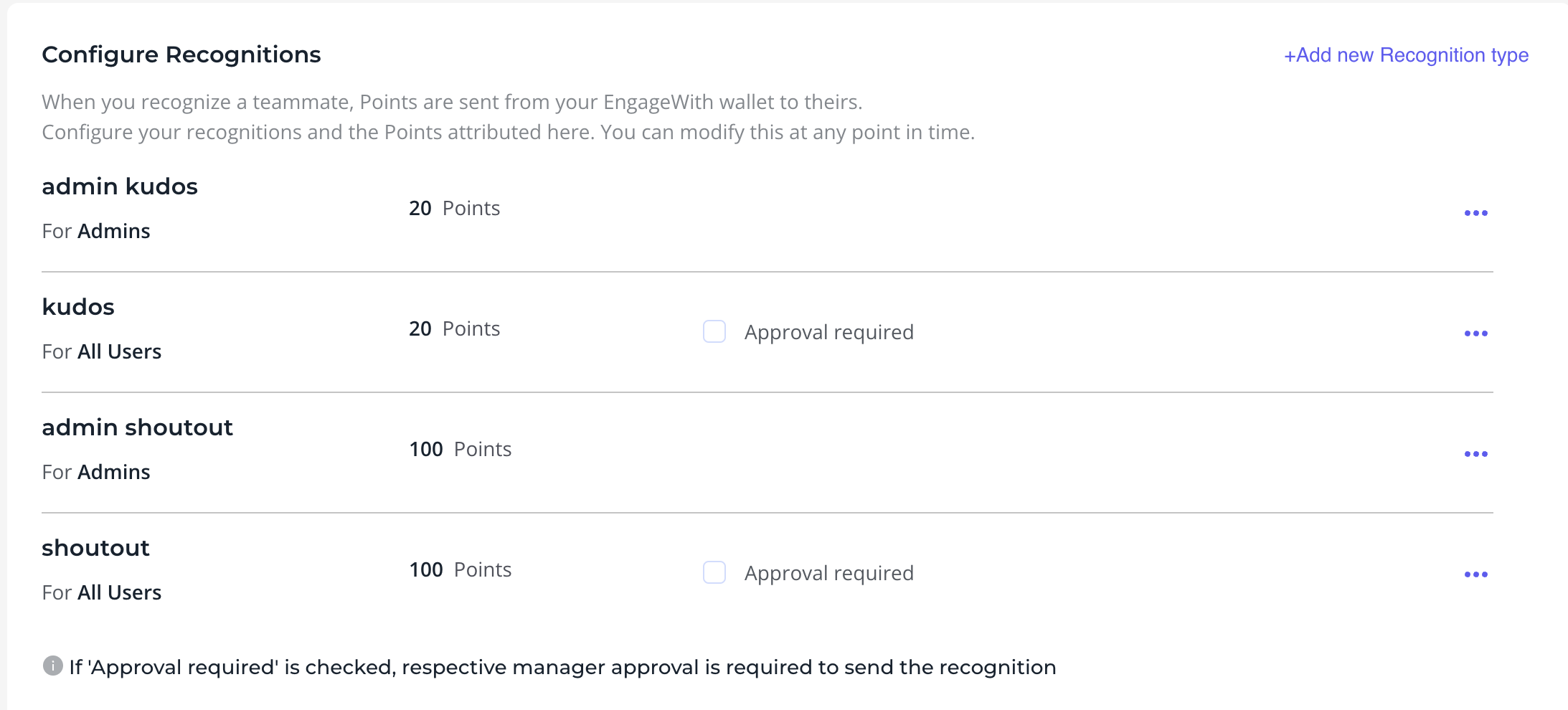Enable Approval required checkbox for kudos
The height and width of the screenshot is (710, 1568).
click(714, 331)
